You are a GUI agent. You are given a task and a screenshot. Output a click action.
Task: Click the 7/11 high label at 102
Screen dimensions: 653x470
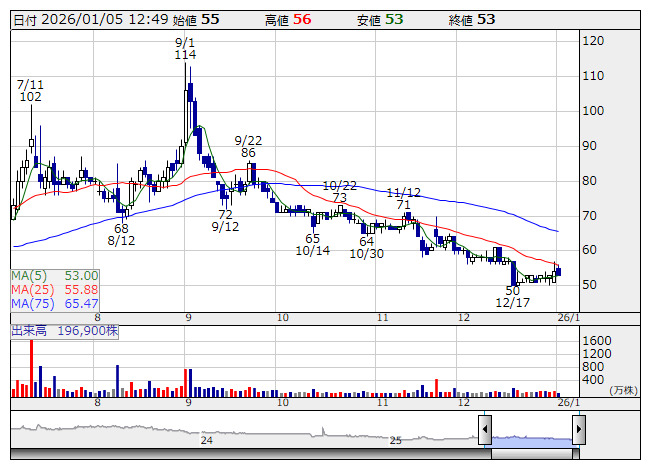click(x=30, y=91)
